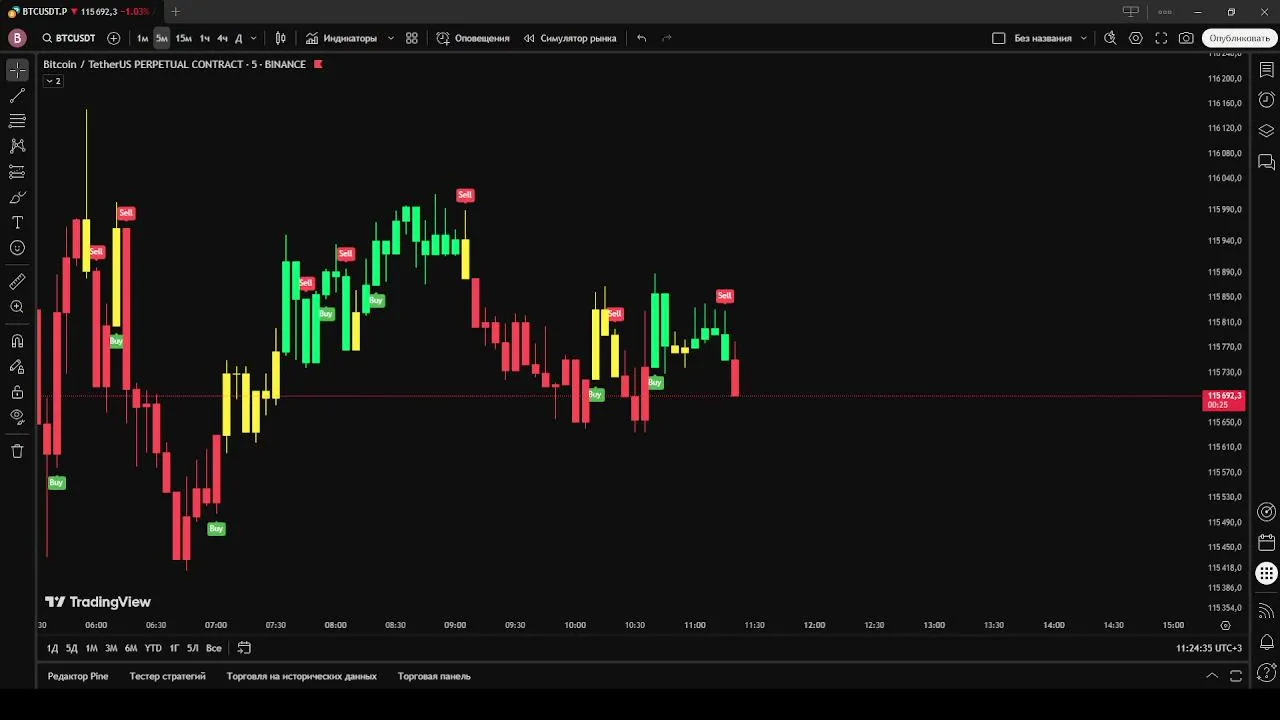The height and width of the screenshot is (720, 1280).
Task: Take a chart snapshot with camera icon
Action: (1186, 38)
